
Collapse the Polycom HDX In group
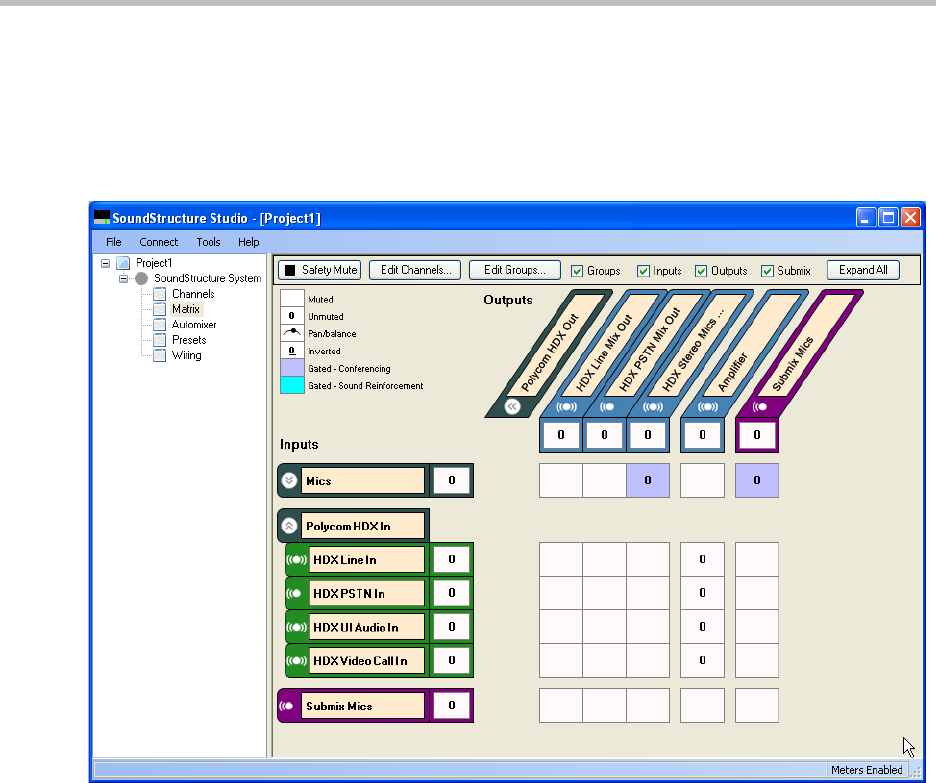[290, 526]
